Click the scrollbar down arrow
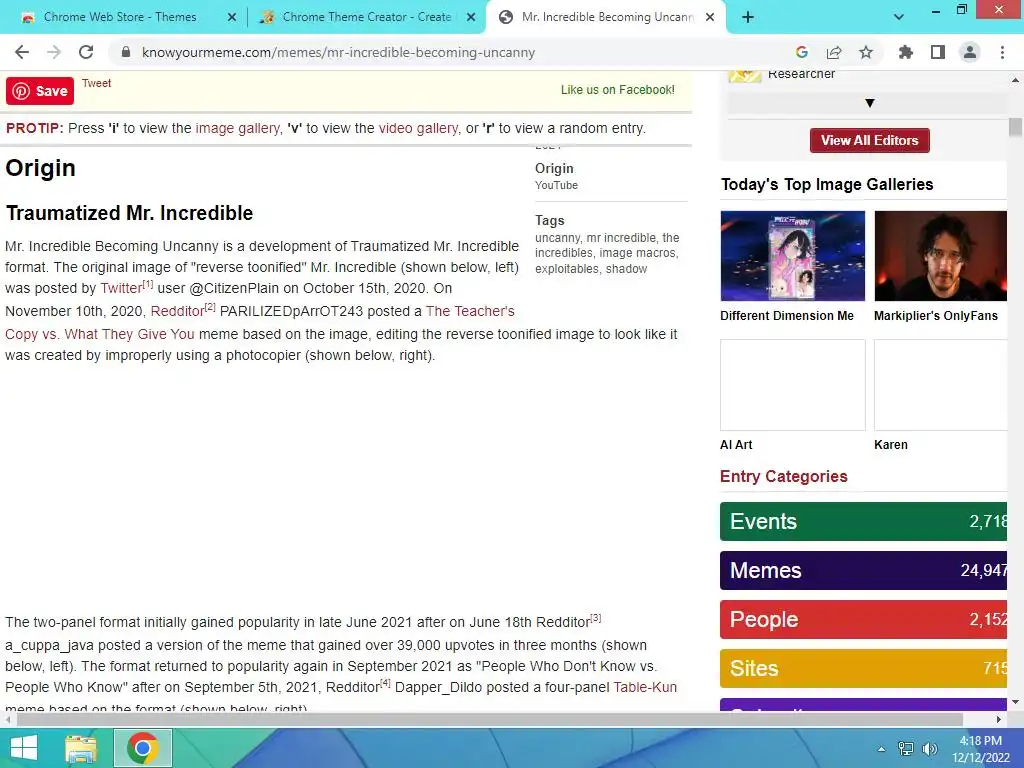Viewport: 1024px width, 768px height. tap(1015, 702)
